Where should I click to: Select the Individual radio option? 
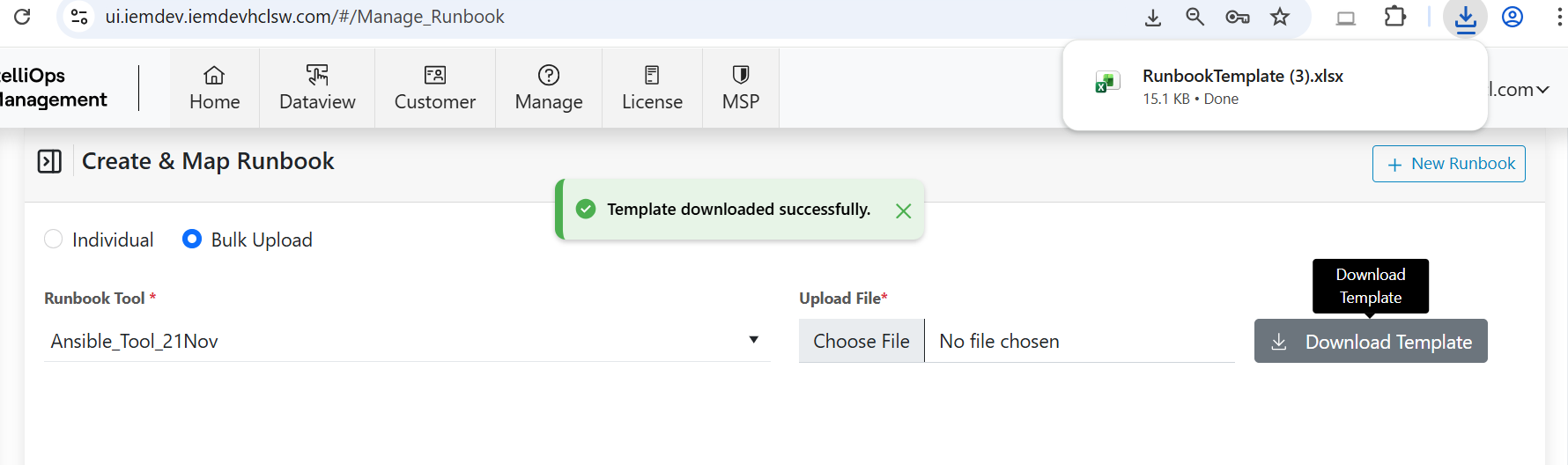click(x=54, y=240)
